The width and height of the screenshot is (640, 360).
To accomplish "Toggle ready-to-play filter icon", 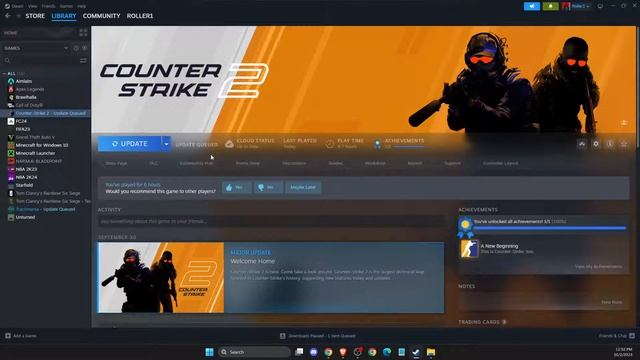I will click(x=84, y=48).
